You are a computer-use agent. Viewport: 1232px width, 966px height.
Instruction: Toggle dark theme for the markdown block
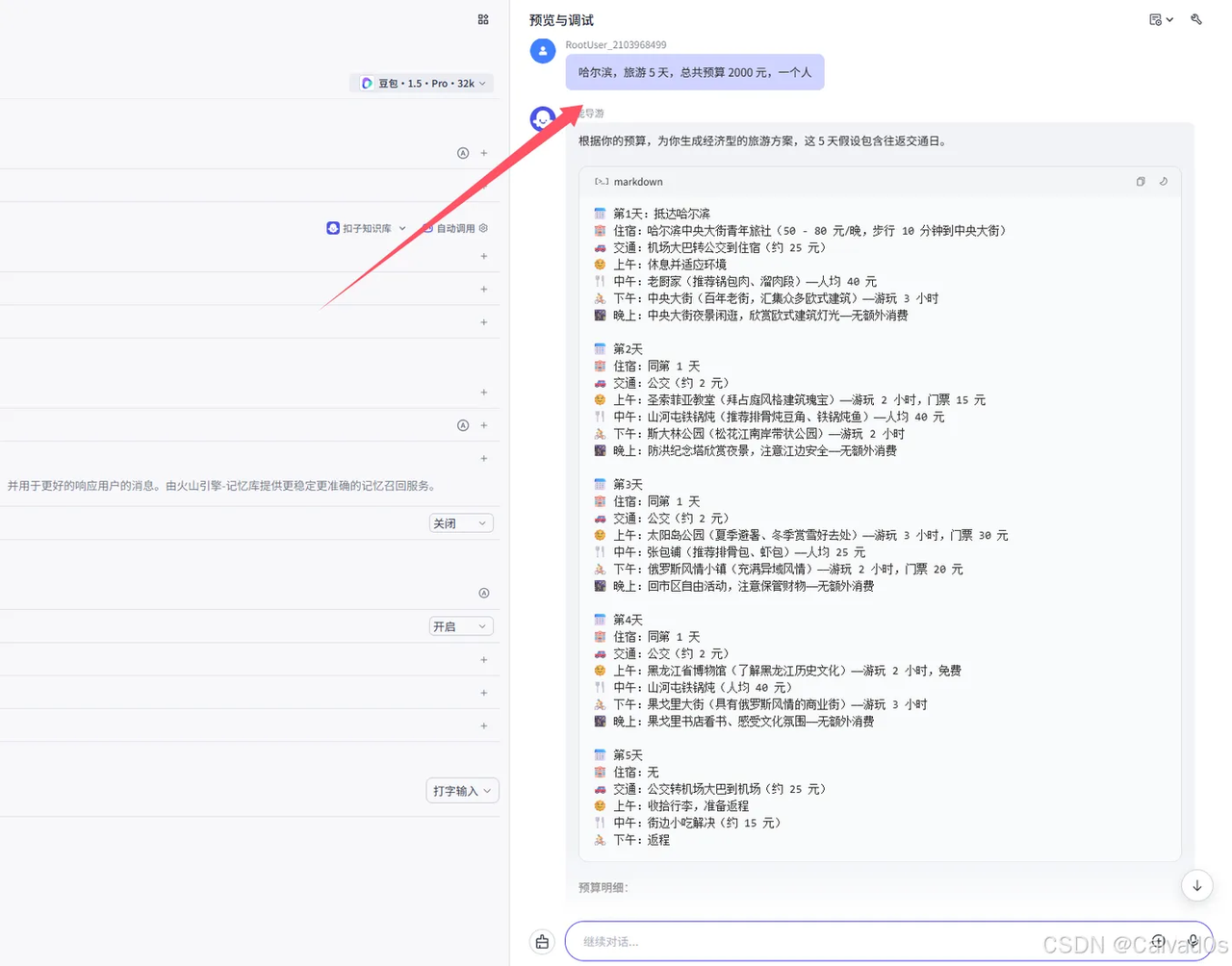[1164, 181]
